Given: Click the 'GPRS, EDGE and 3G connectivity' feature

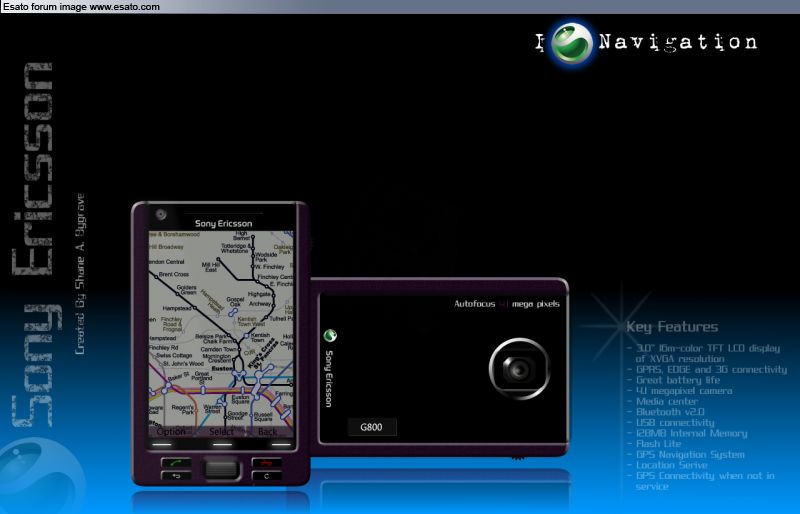Looking at the screenshot, I should click(x=711, y=370).
